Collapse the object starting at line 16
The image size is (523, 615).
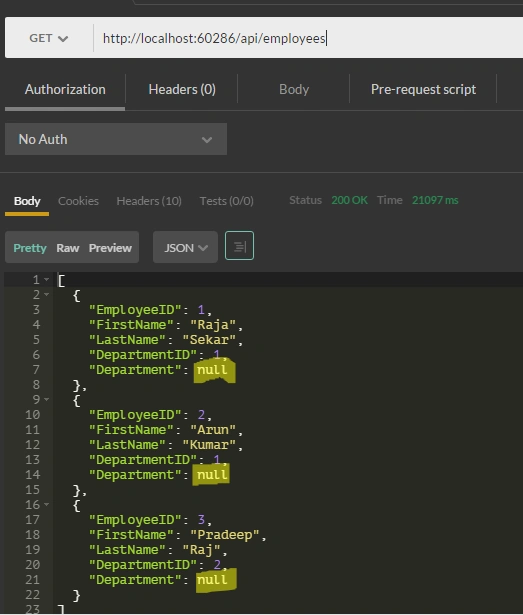click(x=47, y=504)
